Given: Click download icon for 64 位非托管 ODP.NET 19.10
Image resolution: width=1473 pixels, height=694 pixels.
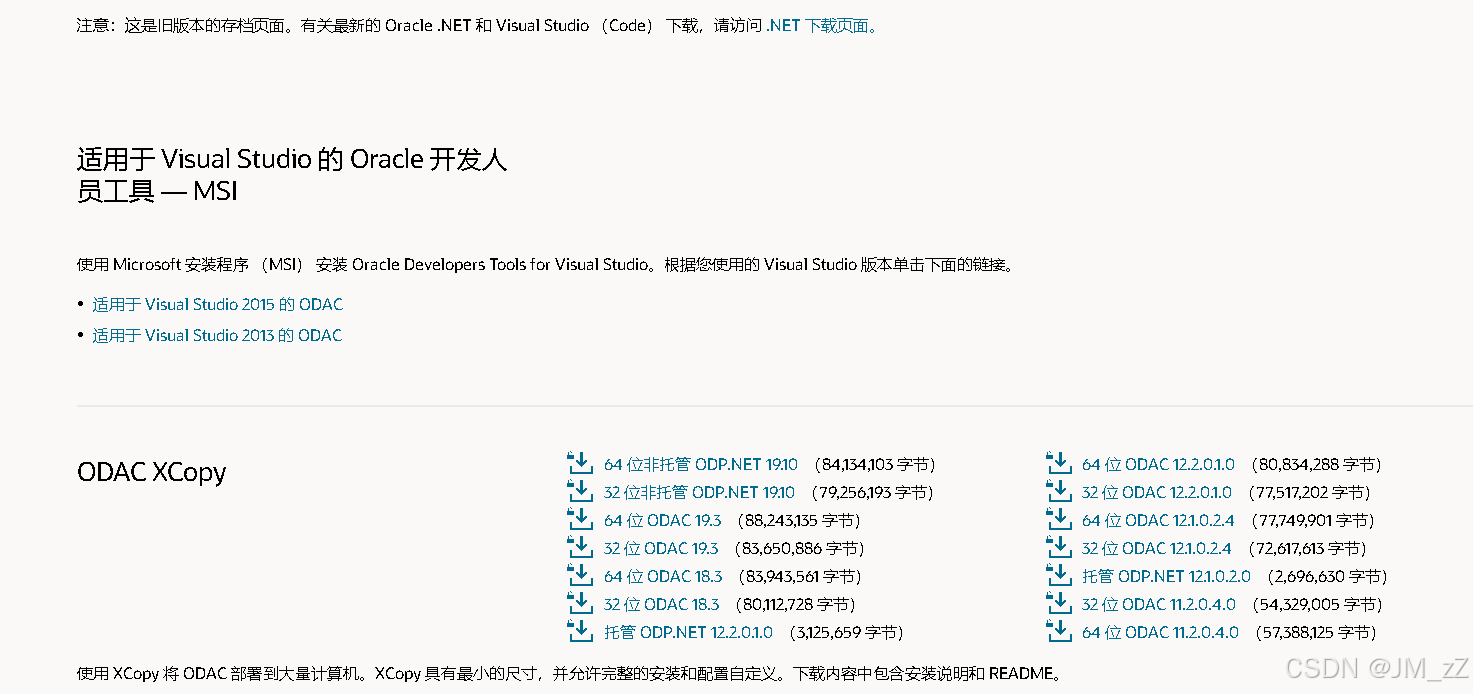Looking at the screenshot, I should [580, 463].
